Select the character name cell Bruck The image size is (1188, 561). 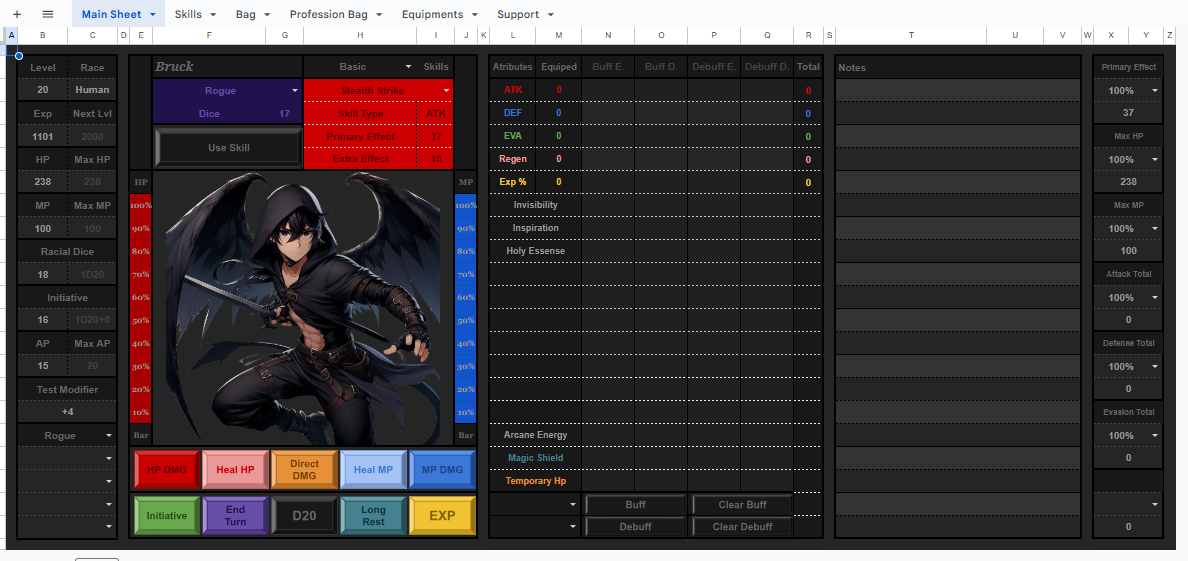[x=227, y=67]
